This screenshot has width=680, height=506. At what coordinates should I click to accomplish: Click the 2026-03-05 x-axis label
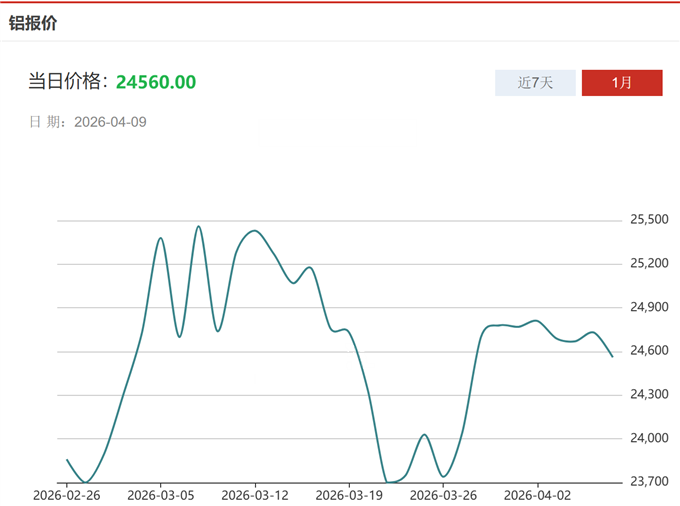coord(161,495)
